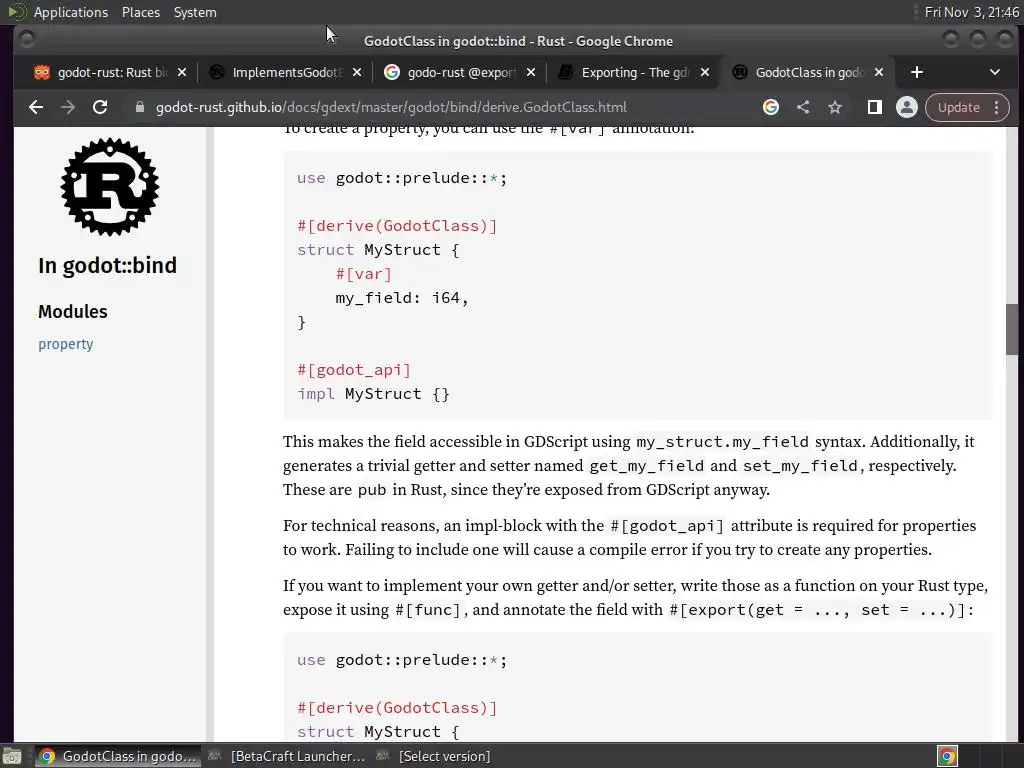Click the page vertical scrollbar thumb
The width and height of the screenshot is (1024, 768).
[1012, 330]
